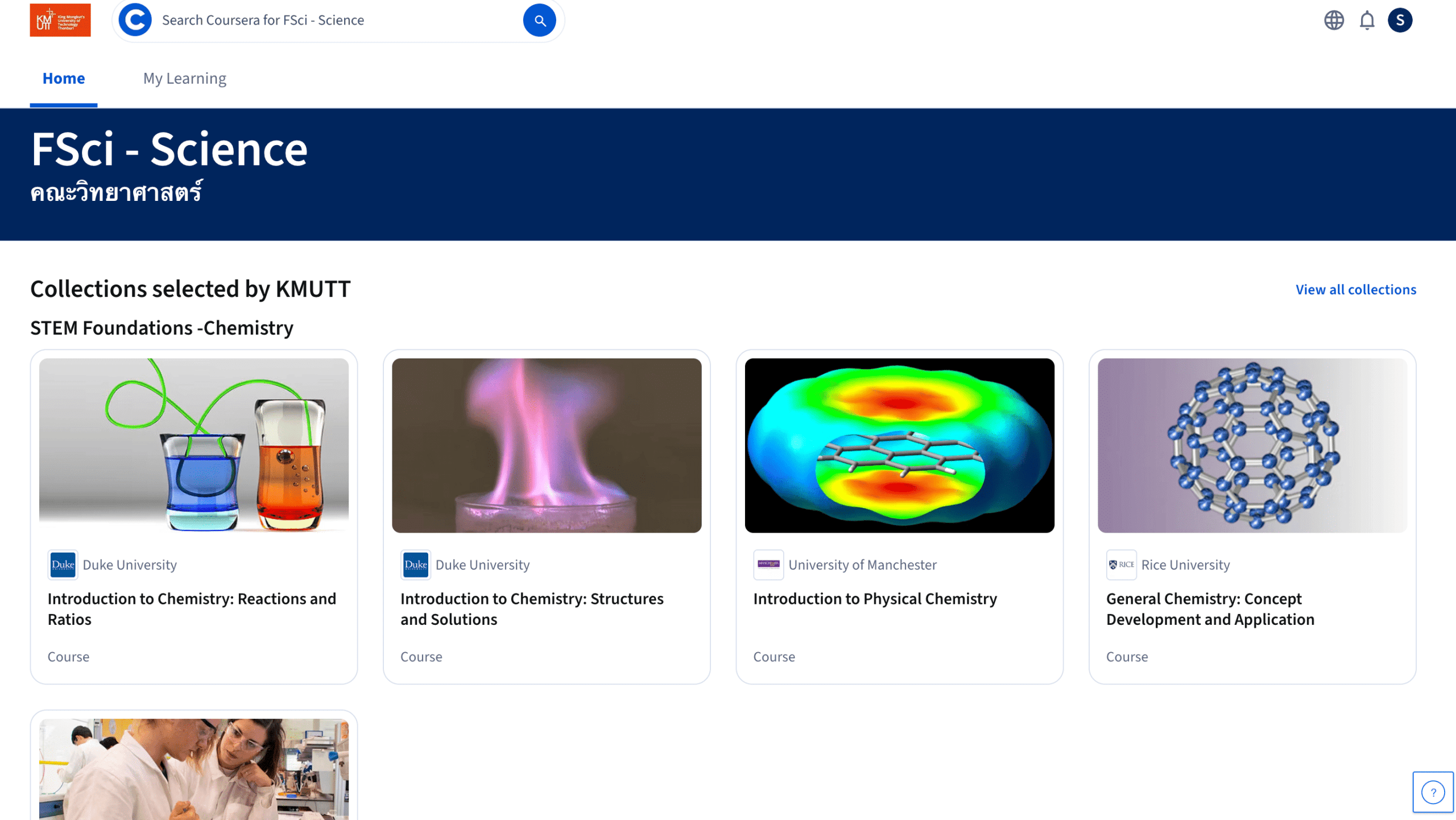Click the blue search magnifier button
The height and width of the screenshot is (820, 1456).
point(539,20)
